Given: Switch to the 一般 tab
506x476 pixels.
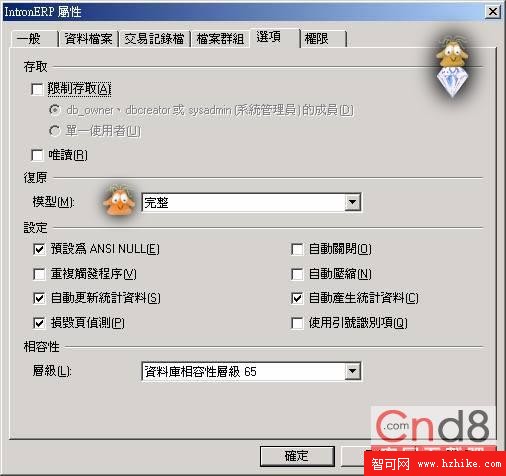Looking at the screenshot, I should click(x=33, y=39).
